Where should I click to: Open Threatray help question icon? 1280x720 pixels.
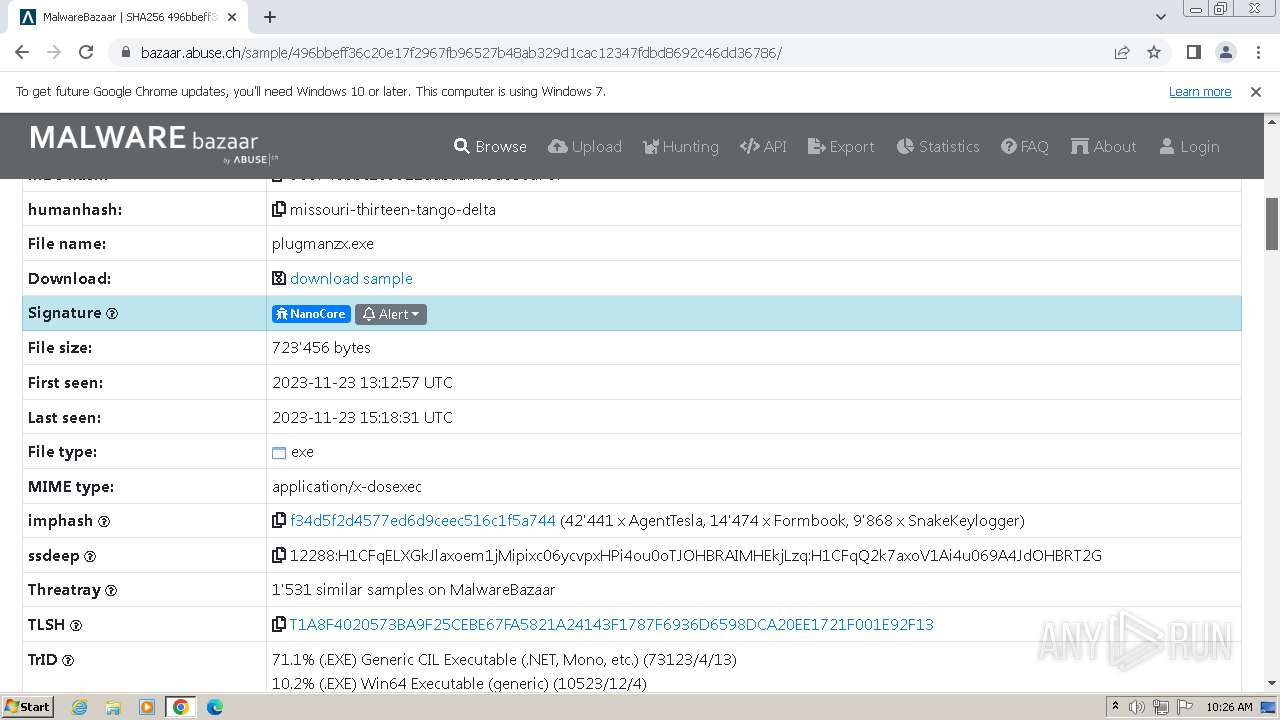[111, 591]
